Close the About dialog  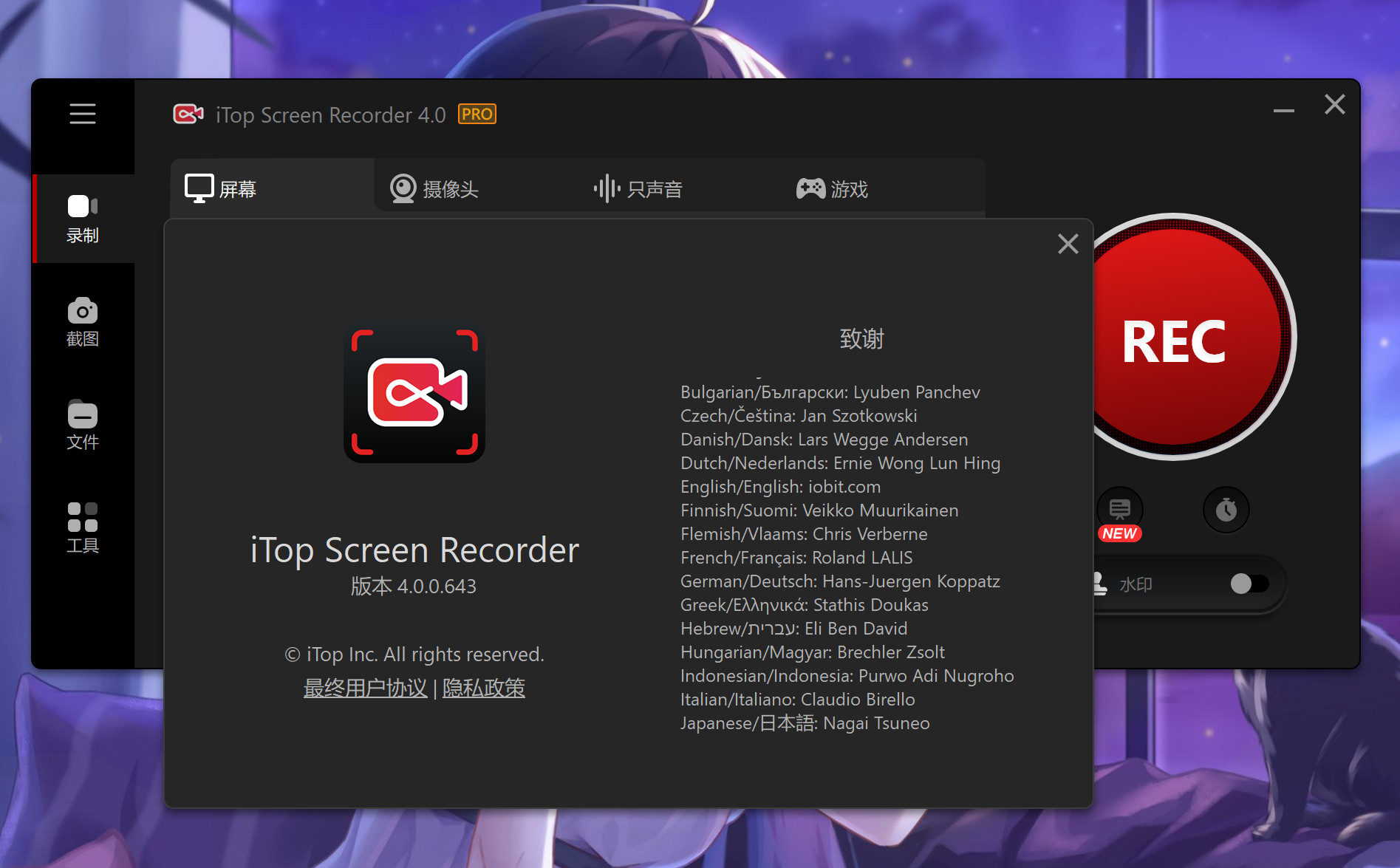1068,244
